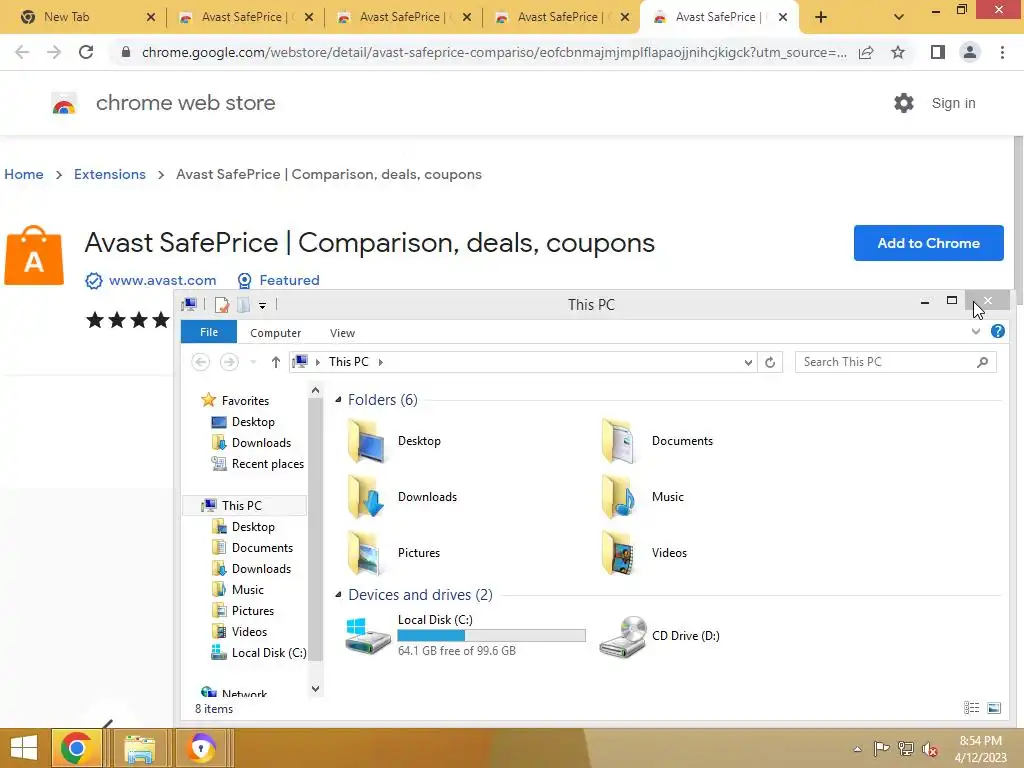This screenshot has width=1024, height=768.
Task: Open the www.avast.com link
Action: [162, 280]
